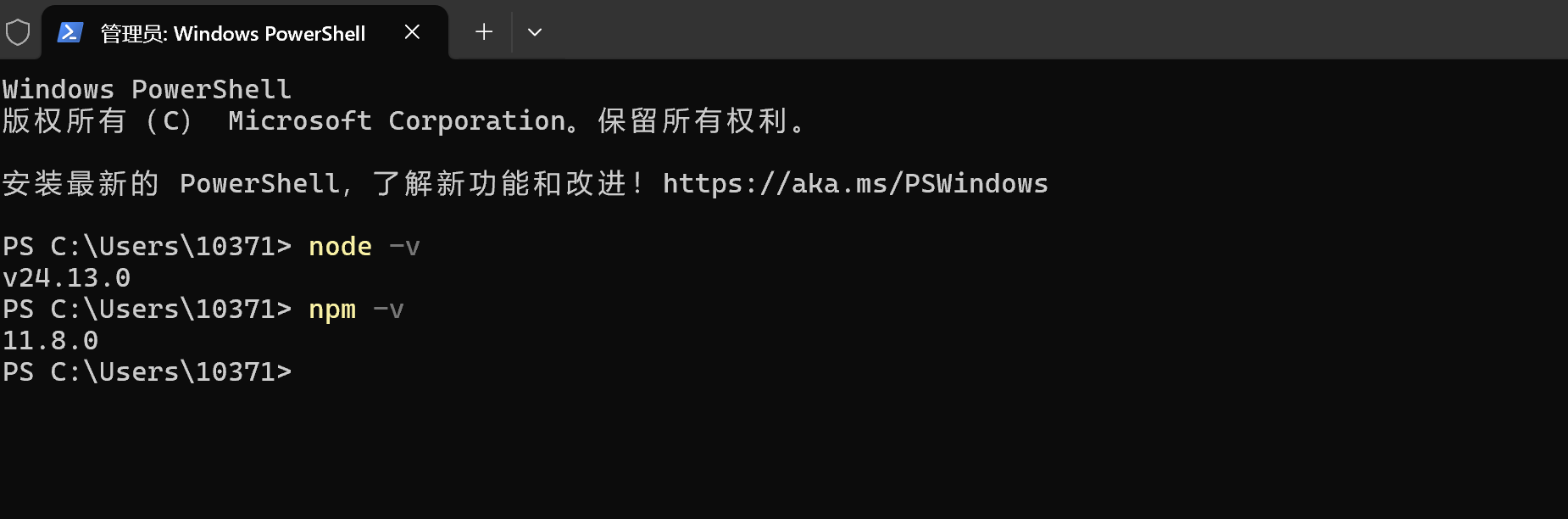Click the empty terminal background area

tap(763, 441)
